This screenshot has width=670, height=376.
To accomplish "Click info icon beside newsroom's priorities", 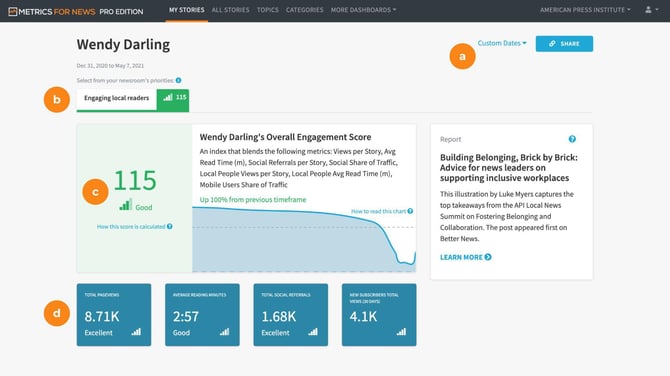I will (x=179, y=80).
